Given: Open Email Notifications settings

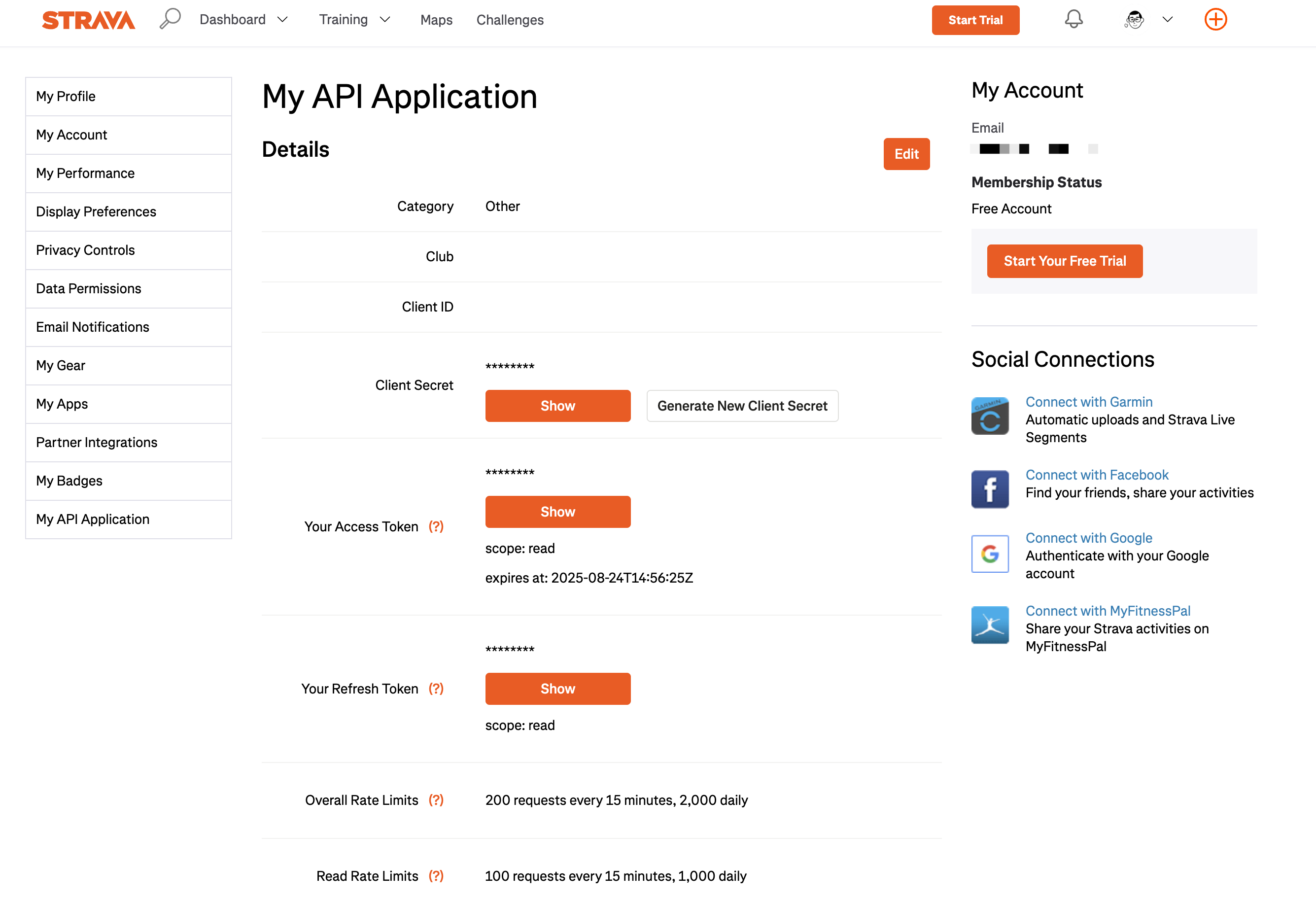Looking at the screenshot, I should [129, 327].
